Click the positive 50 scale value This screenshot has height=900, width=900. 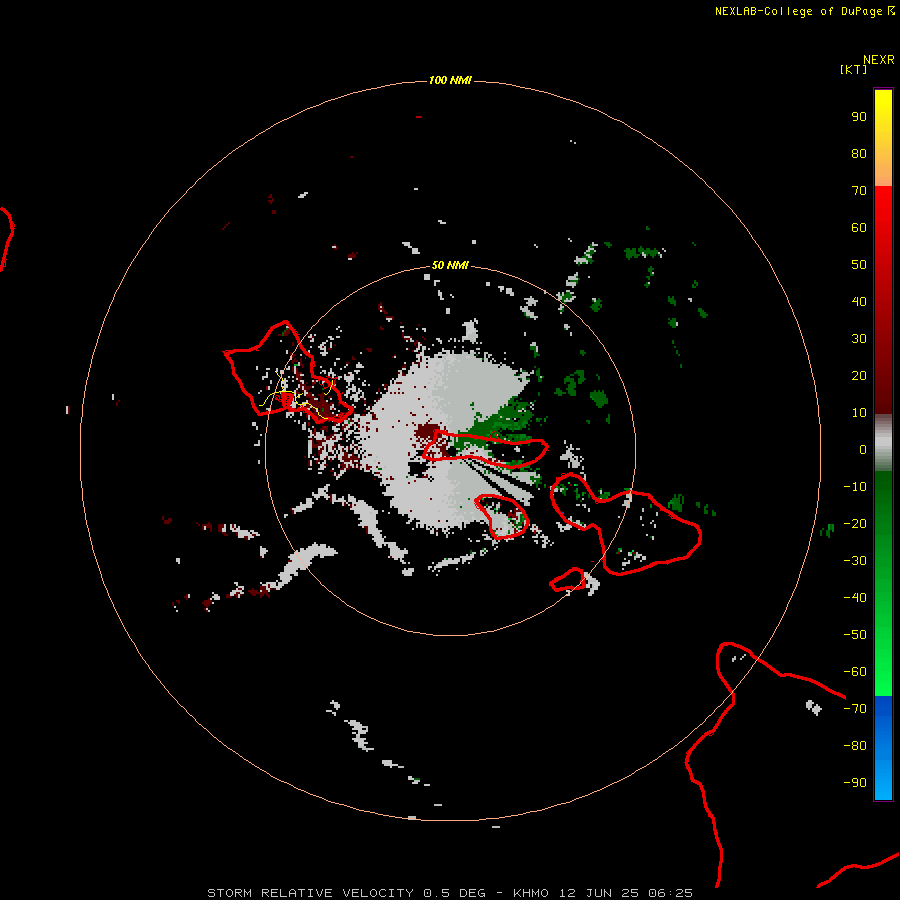coord(859,265)
